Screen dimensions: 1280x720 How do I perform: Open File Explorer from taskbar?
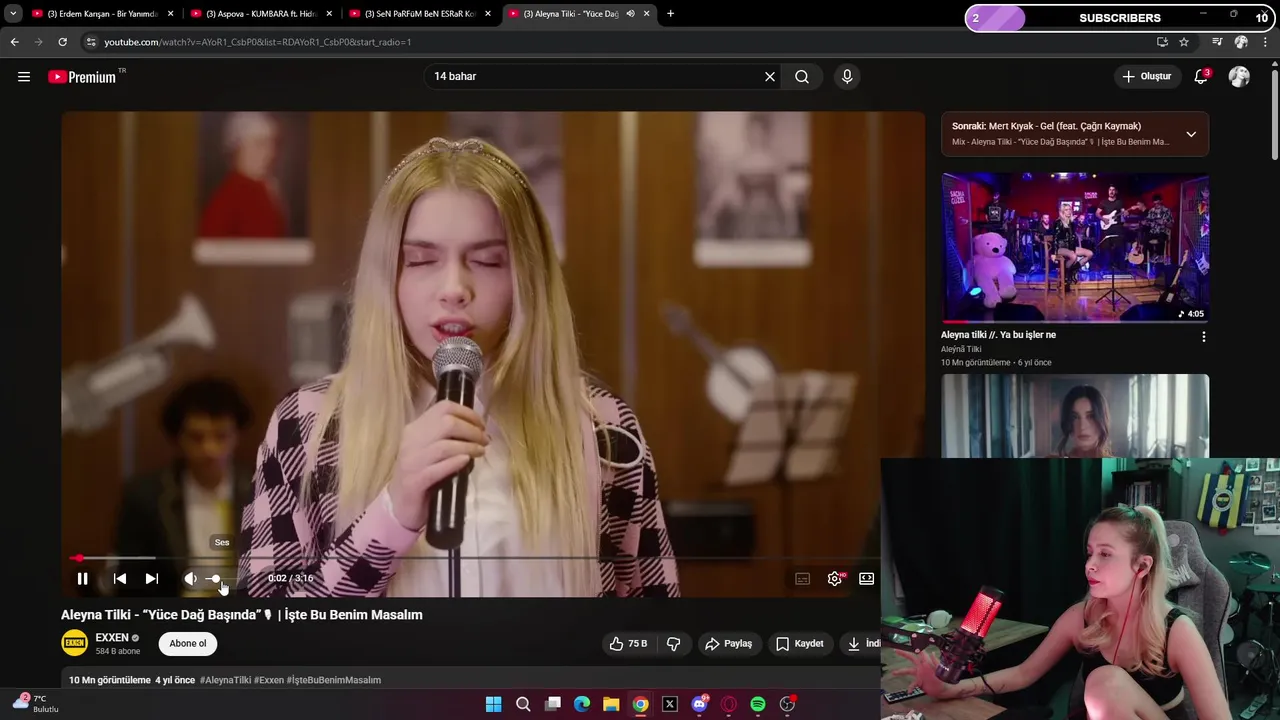[611, 704]
